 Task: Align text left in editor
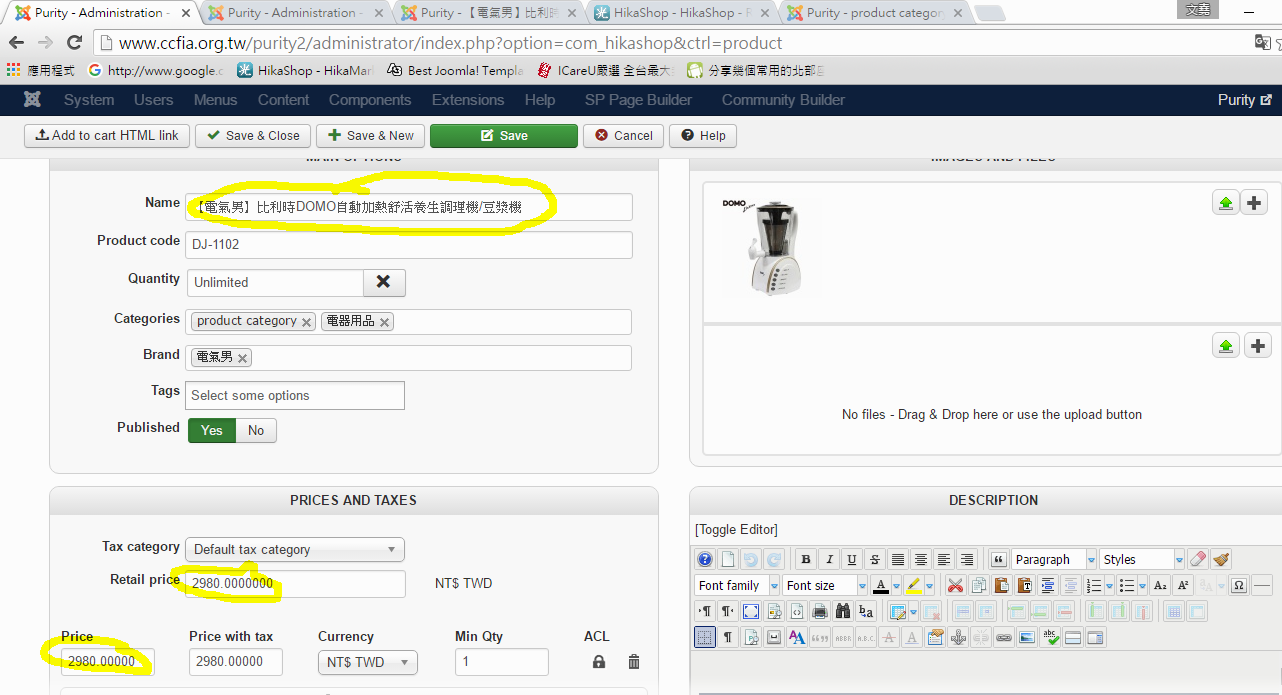tap(944, 559)
